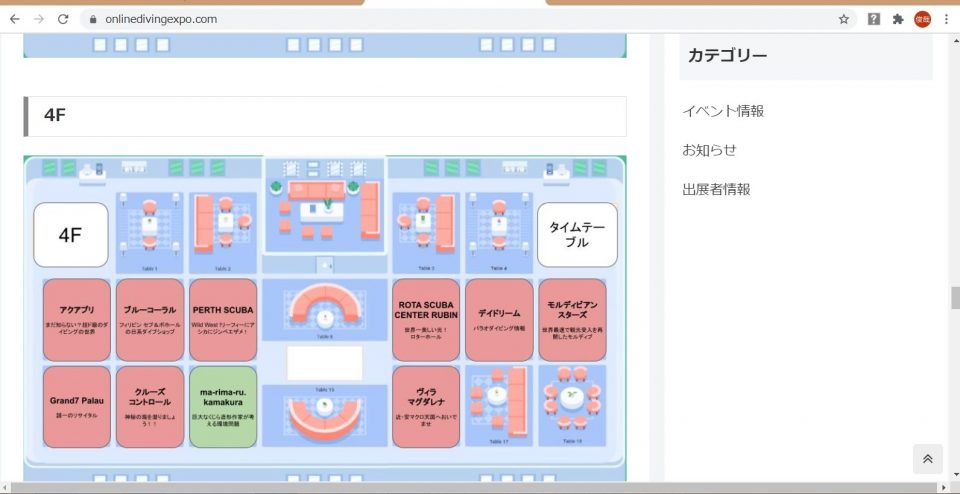
Task: Join Table 13 curved sofa area
Action: tap(325, 416)
